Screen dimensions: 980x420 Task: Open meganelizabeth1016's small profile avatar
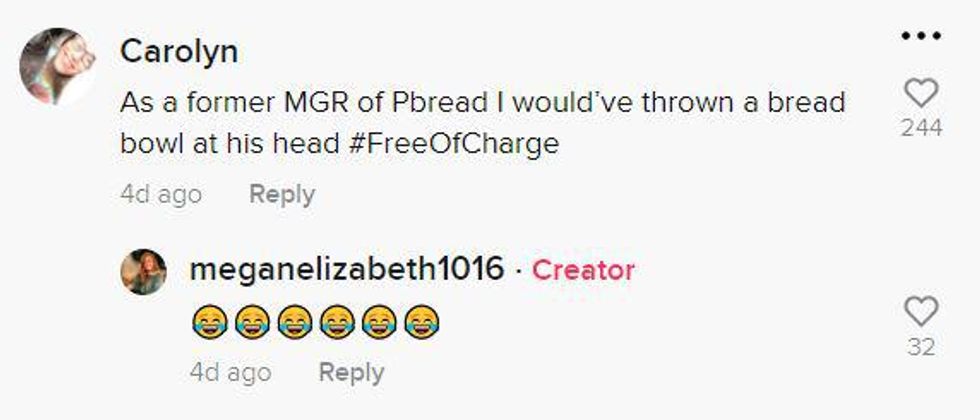pyautogui.click(x=144, y=272)
